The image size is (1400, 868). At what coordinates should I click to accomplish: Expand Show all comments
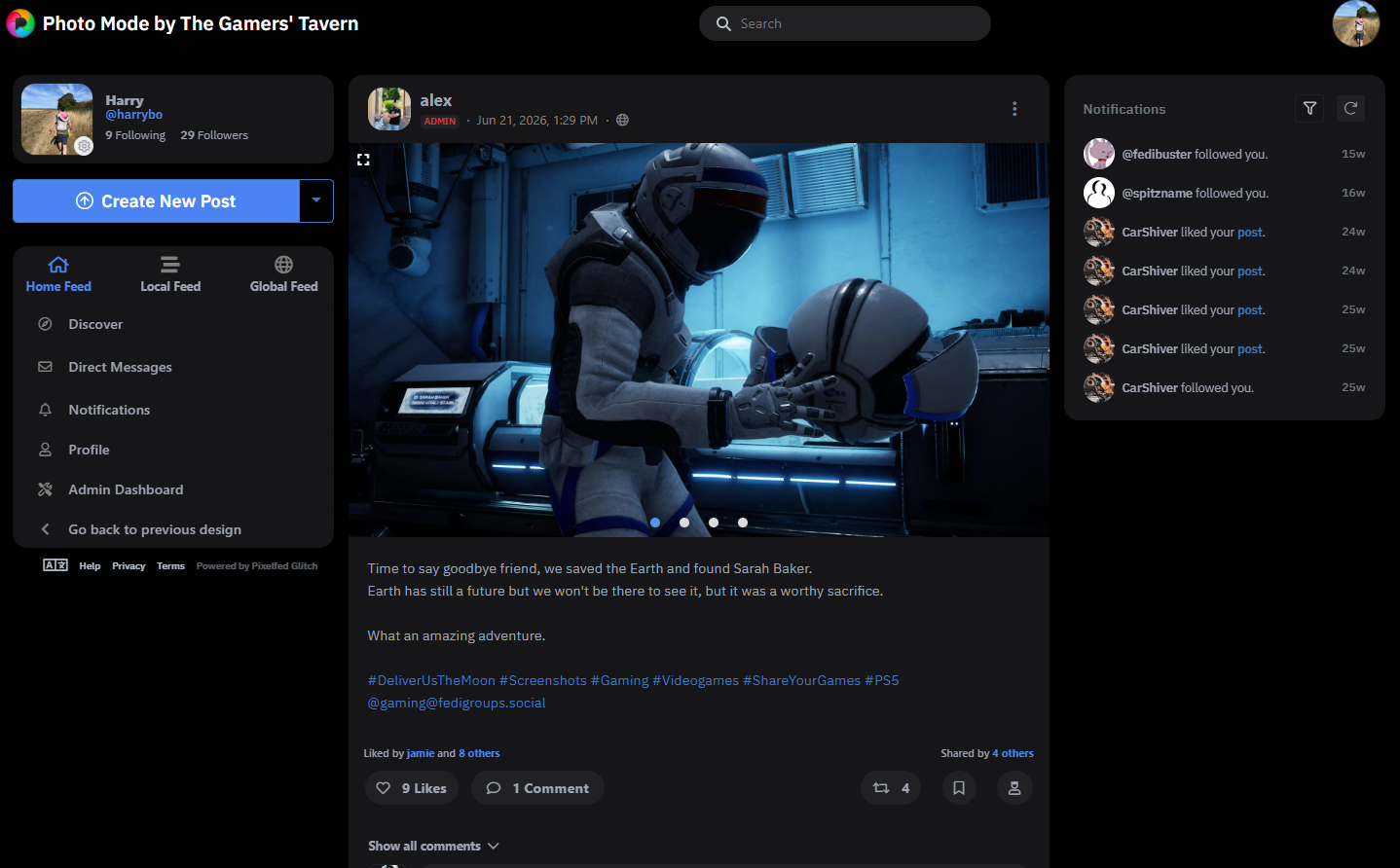pyautogui.click(x=433, y=847)
